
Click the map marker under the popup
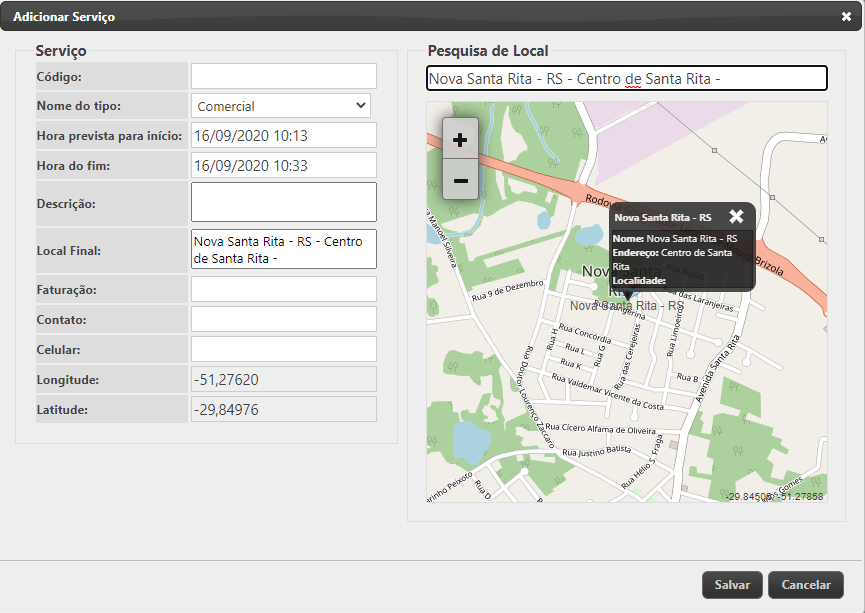(628, 295)
